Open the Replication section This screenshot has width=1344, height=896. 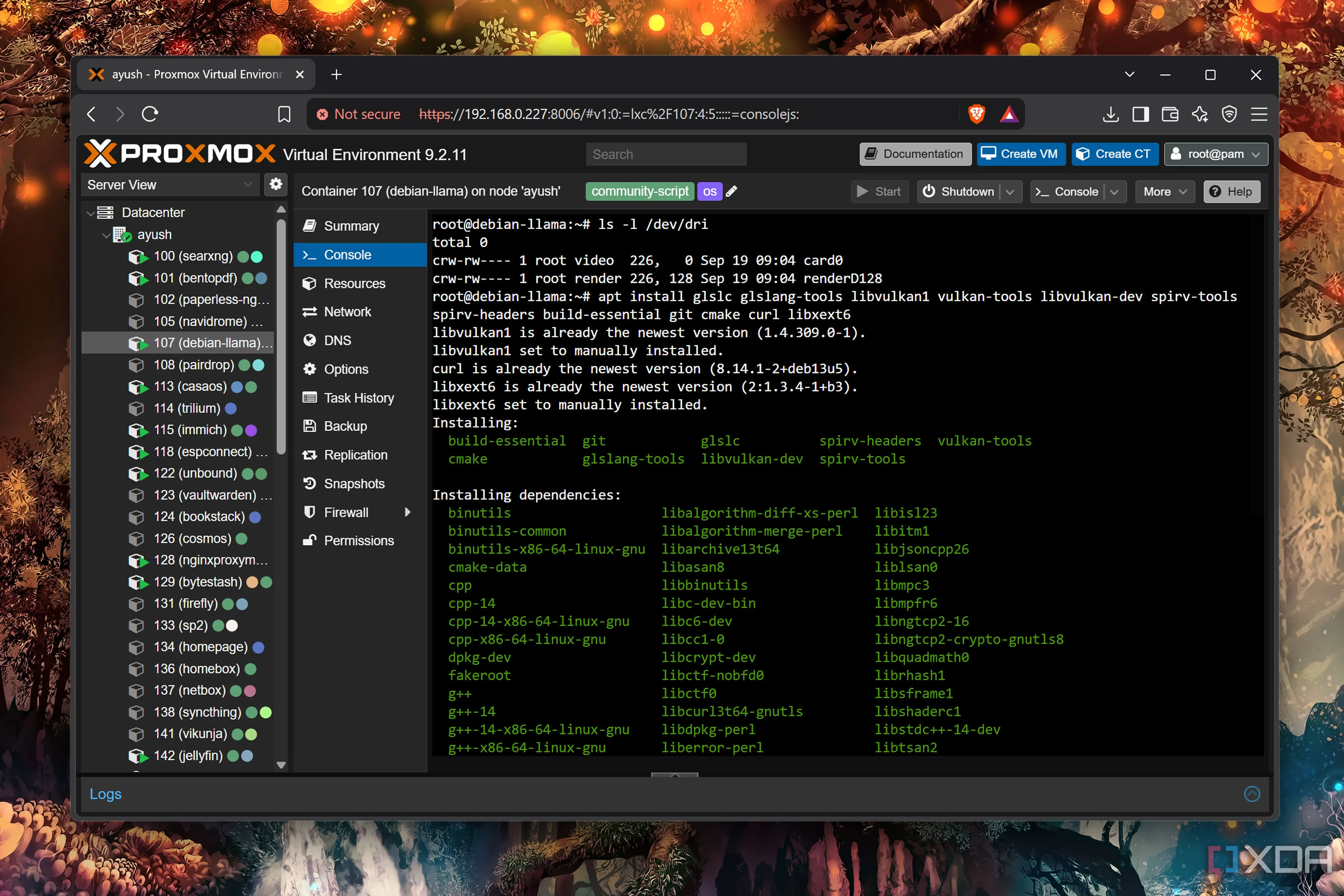(x=360, y=455)
